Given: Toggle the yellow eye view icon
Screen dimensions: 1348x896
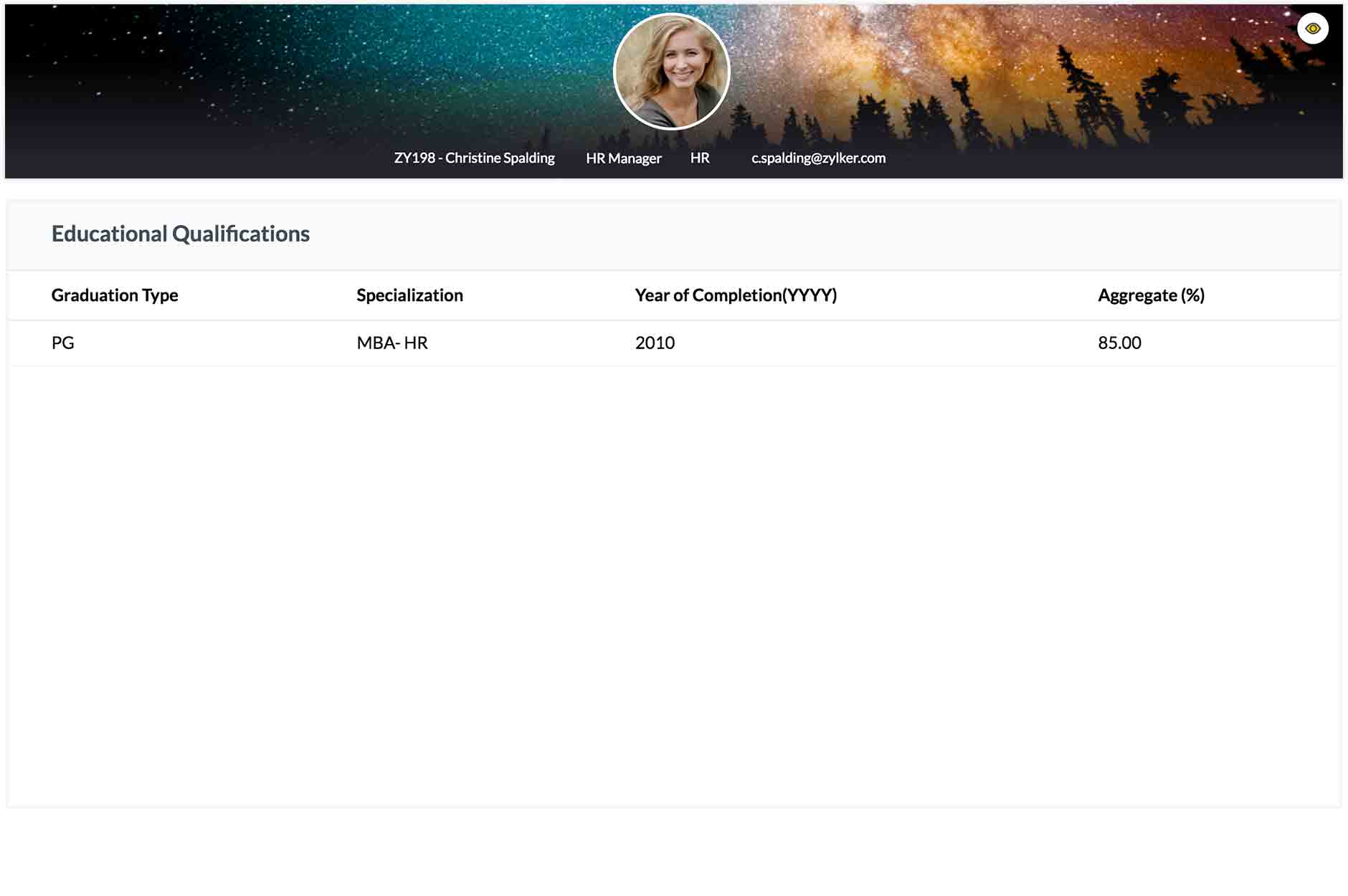Looking at the screenshot, I should pyautogui.click(x=1312, y=29).
